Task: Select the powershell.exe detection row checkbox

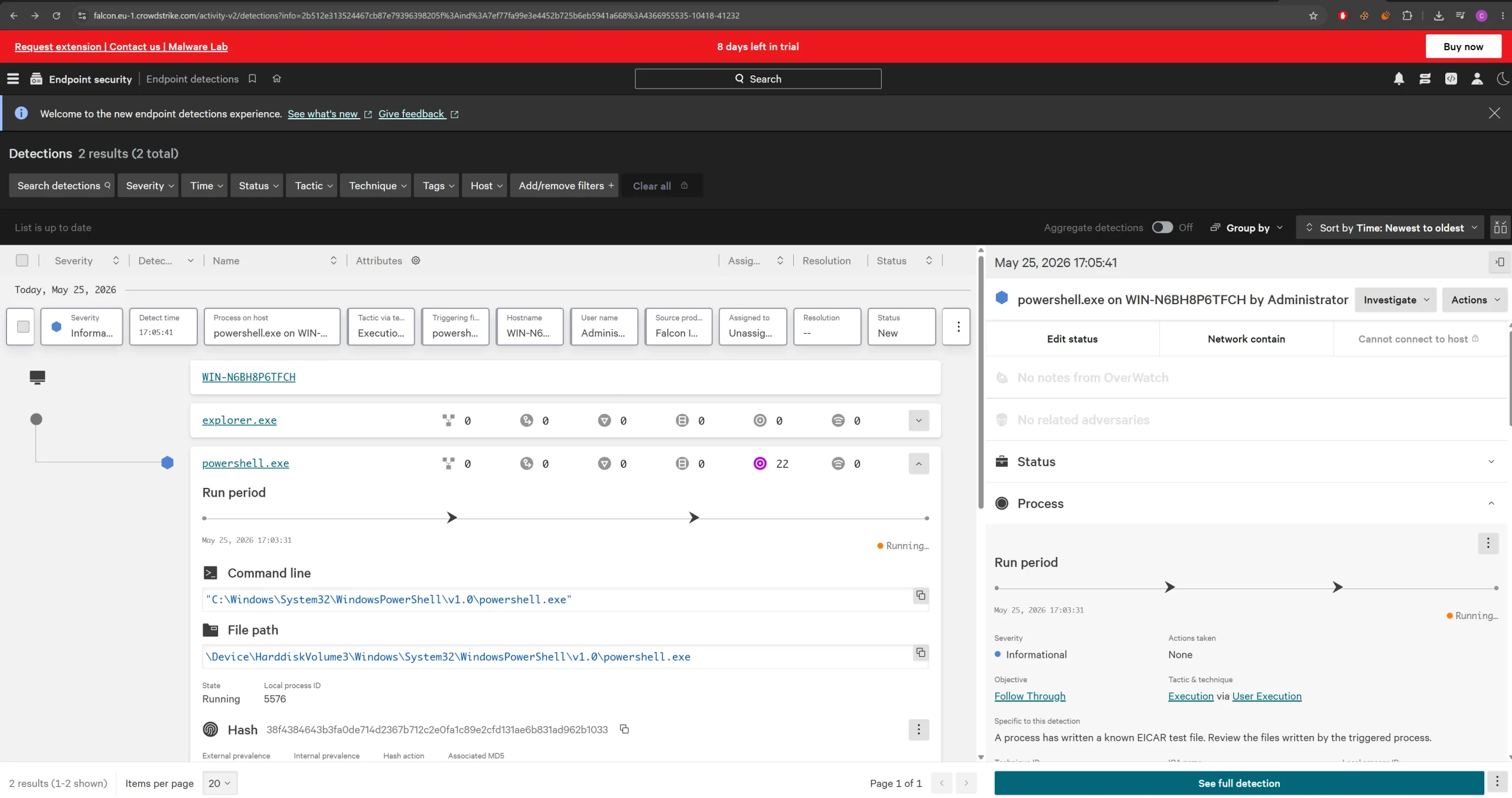Action: coord(23,326)
